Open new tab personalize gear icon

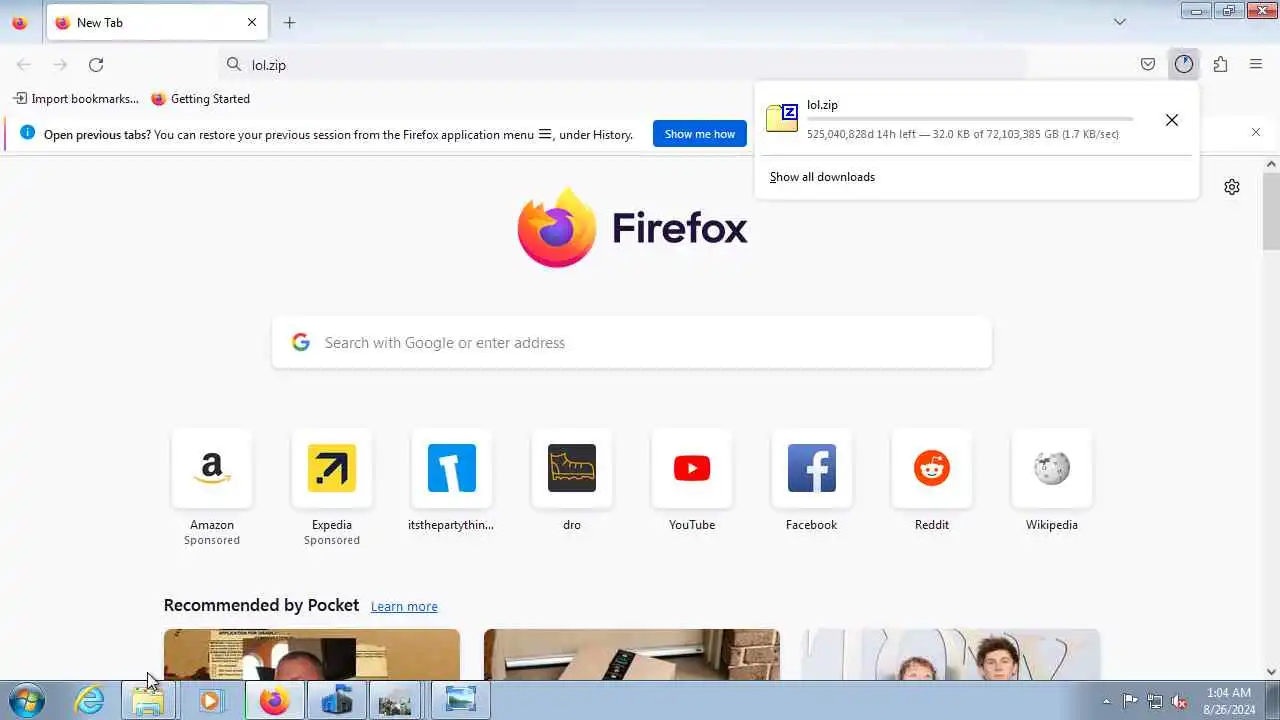(1232, 187)
